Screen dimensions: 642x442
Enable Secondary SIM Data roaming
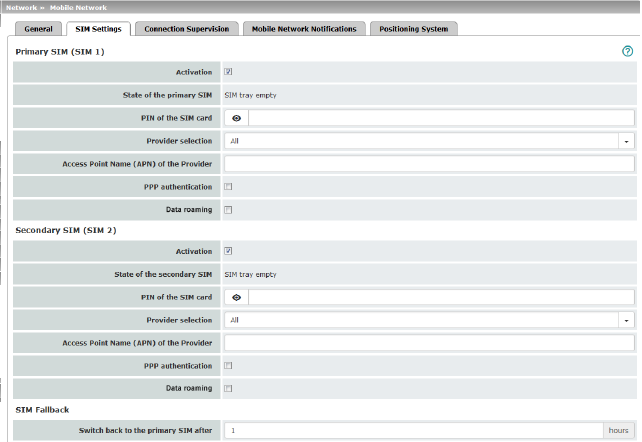[x=228, y=388]
